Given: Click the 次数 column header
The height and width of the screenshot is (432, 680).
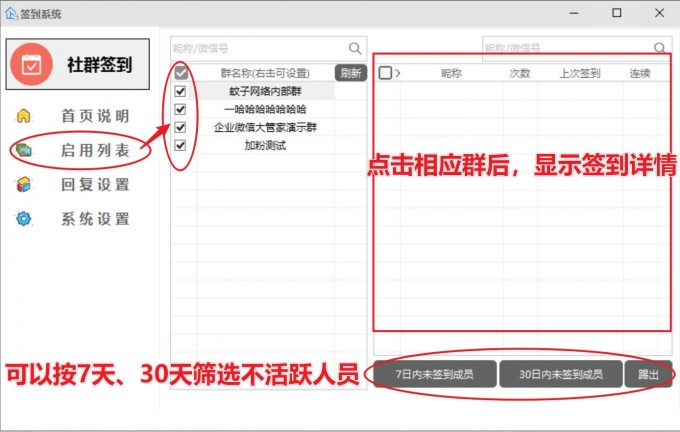Looking at the screenshot, I should 520,73.
